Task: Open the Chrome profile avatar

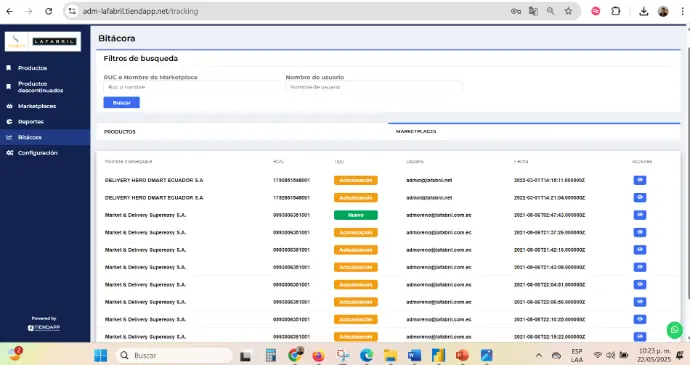Action: [663, 11]
